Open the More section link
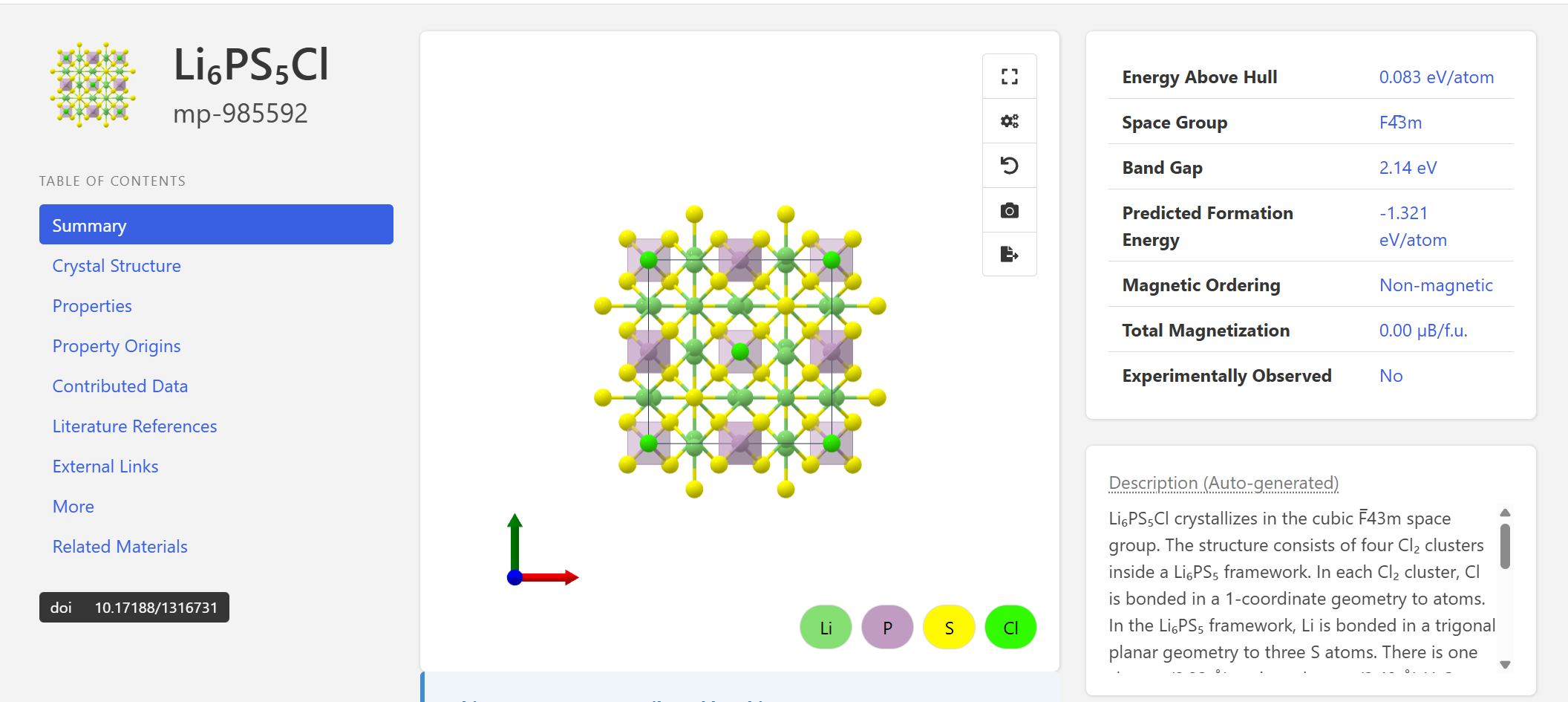 pyautogui.click(x=73, y=506)
